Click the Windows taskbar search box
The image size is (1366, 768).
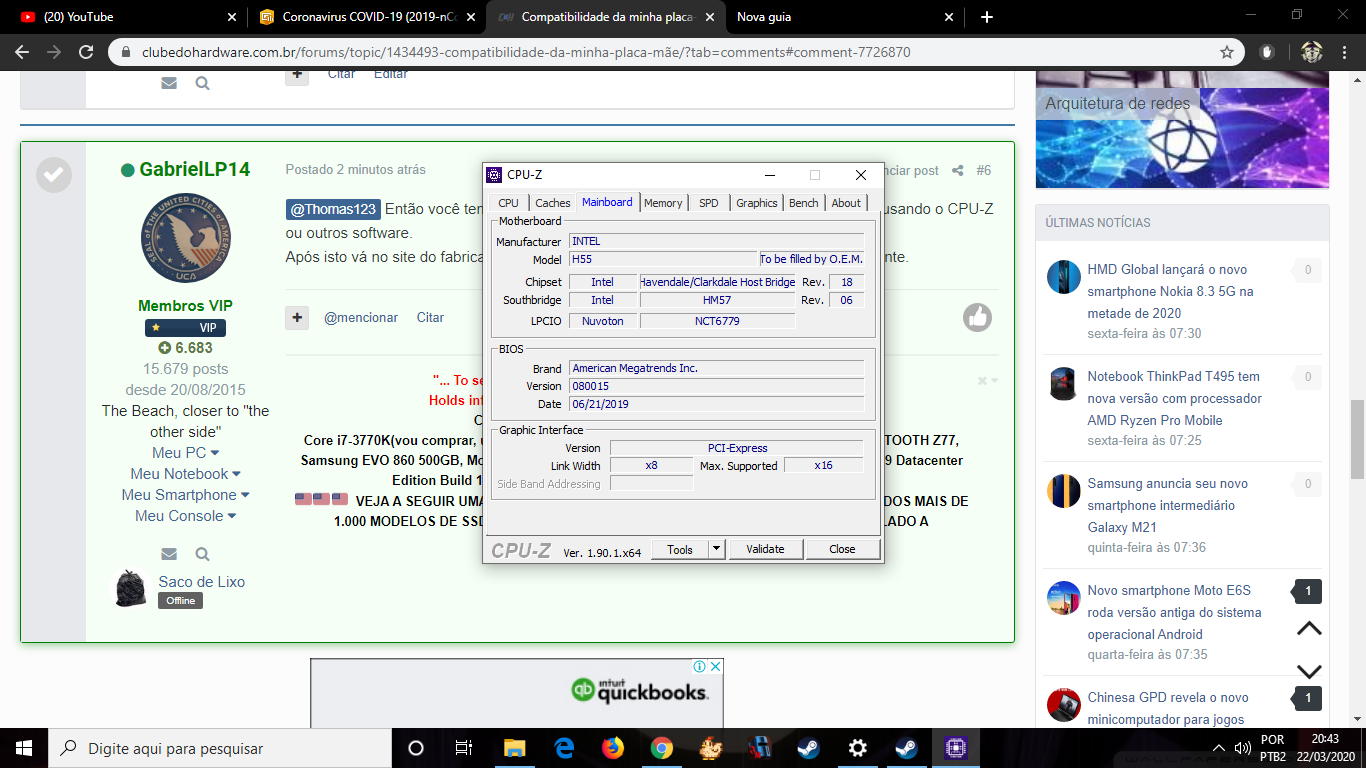(x=220, y=748)
